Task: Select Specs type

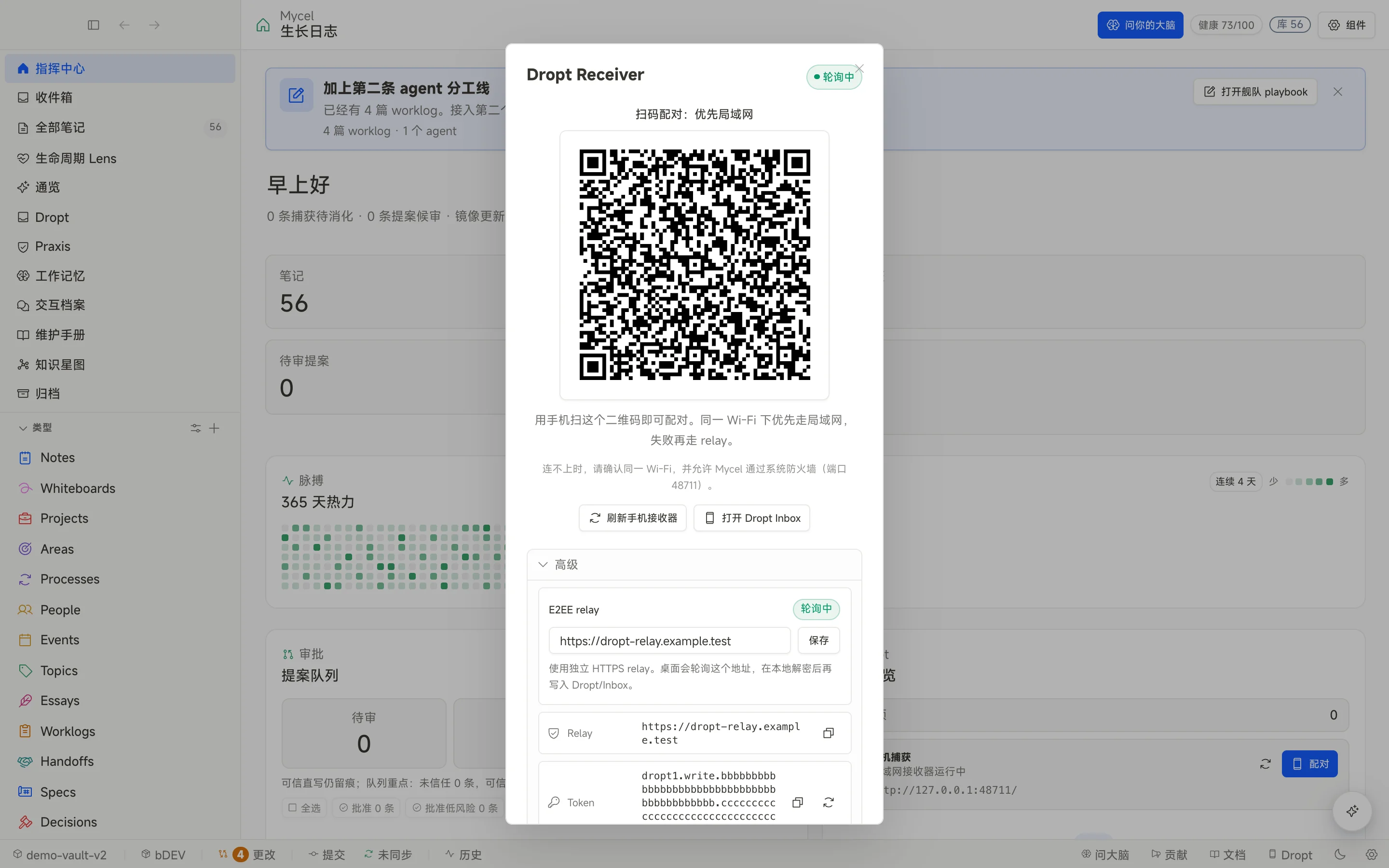Action: (120, 792)
